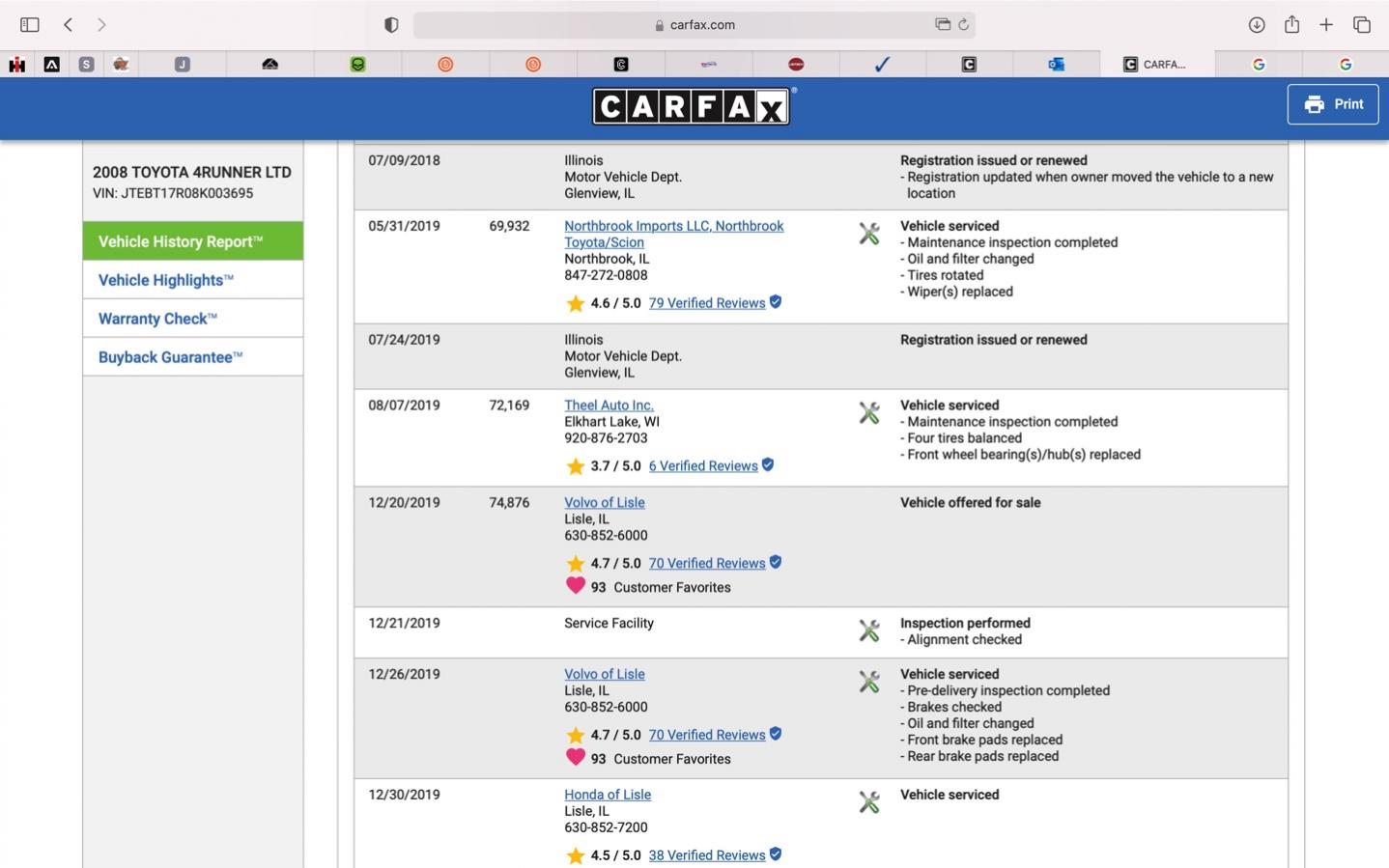Click the carfax.com address bar

coord(694,25)
